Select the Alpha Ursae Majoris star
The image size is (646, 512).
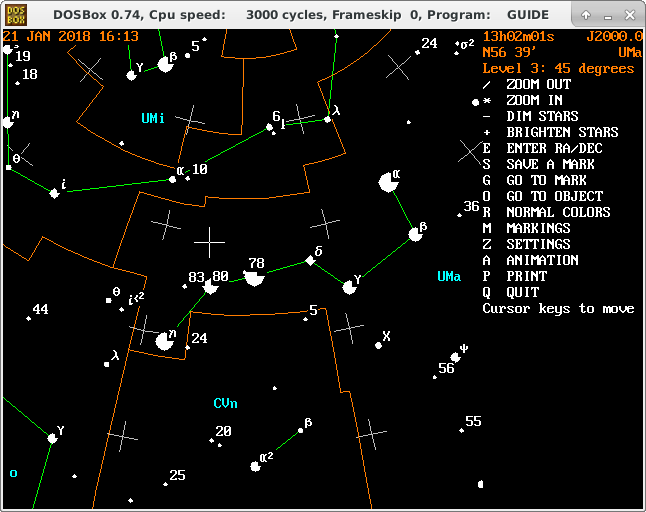tap(388, 182)
